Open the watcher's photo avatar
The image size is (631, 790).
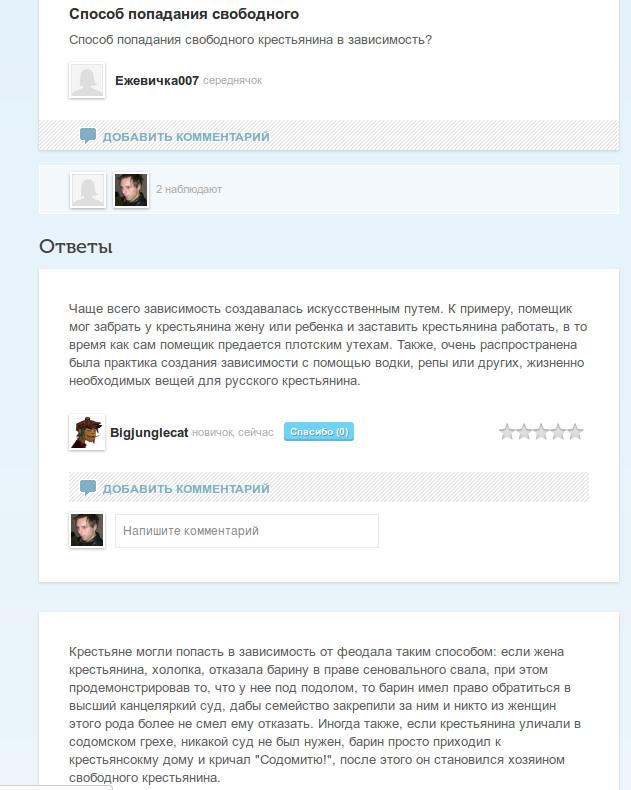click(x=131, y=190)
